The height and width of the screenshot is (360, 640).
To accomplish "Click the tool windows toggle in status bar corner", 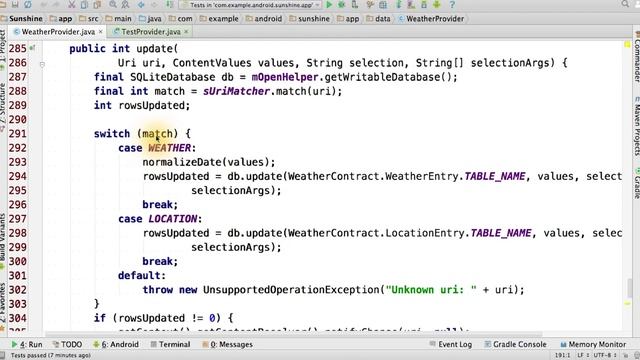I will coord(3,356).
